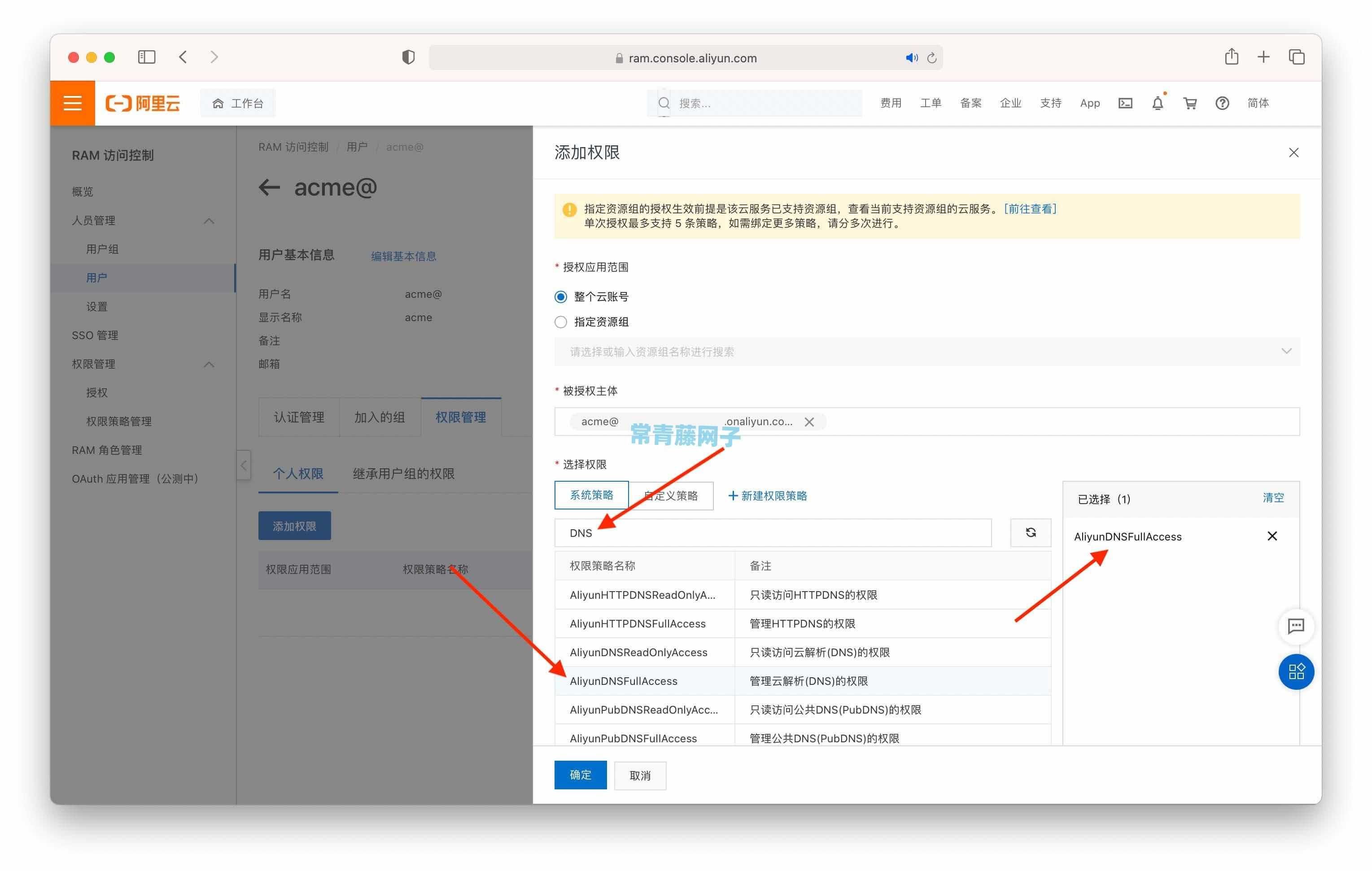Collapse the sidebar with the handle
The image size is (1372, 871).
(243, 466)
